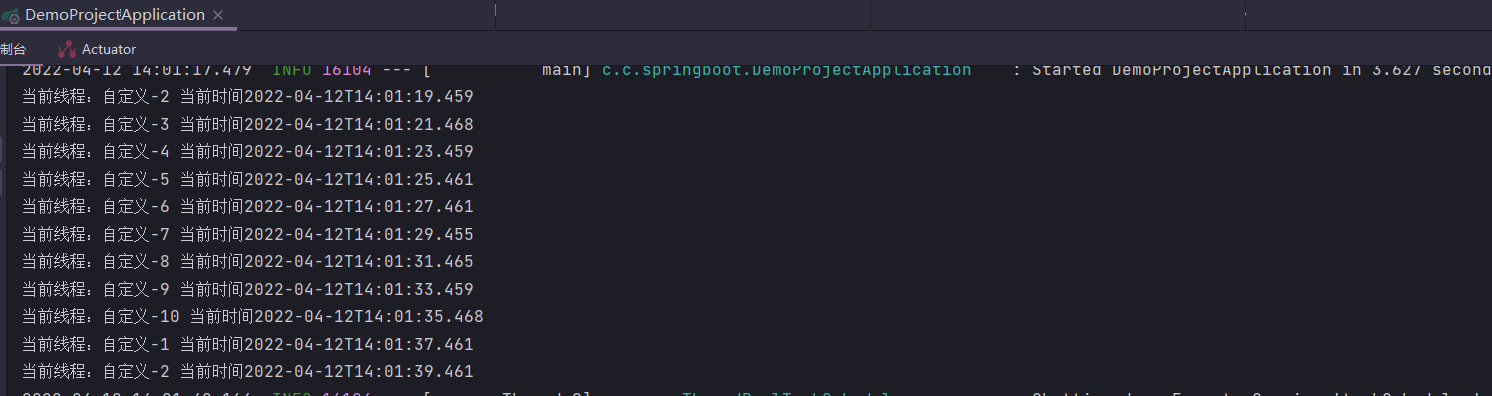
Task: Click the log line for thread 自定义-1
Action: pyautogui.click(x=247, y=345)
